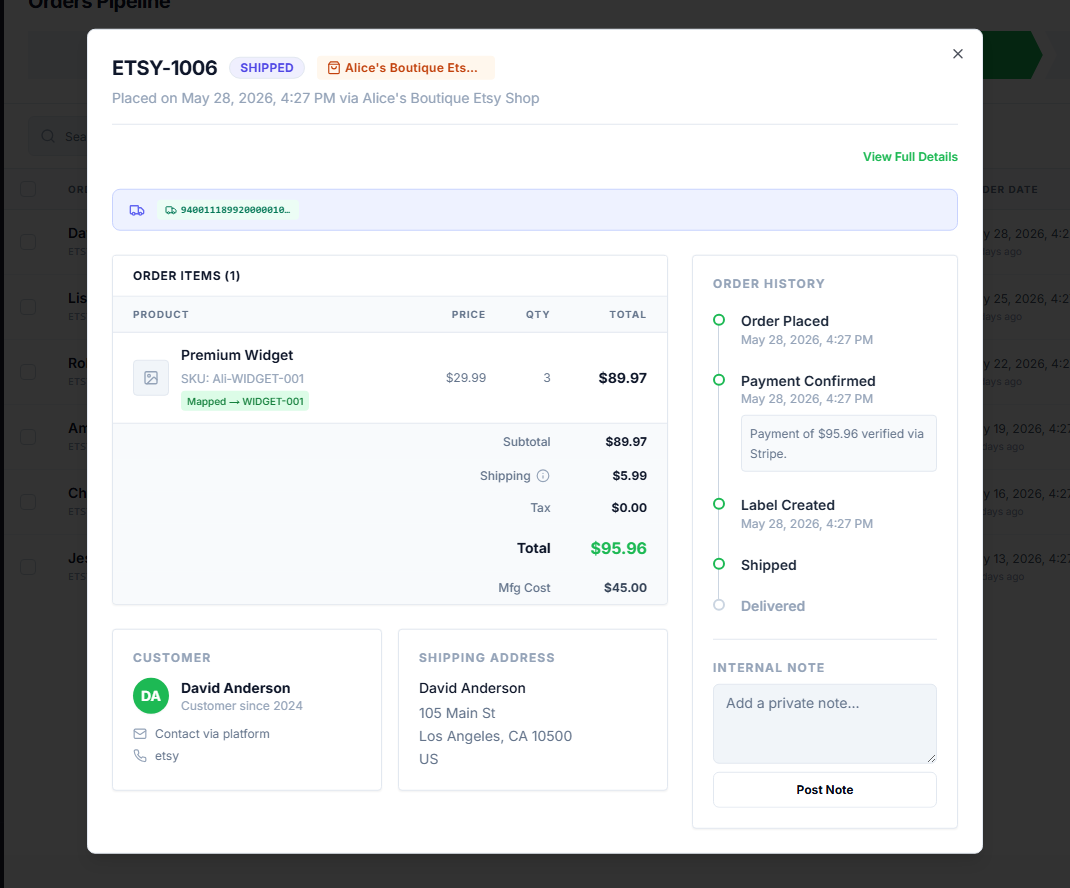Select the Delivered timeline step circle
Viewport: 1070px width, 888px height.
click(719, 605)
